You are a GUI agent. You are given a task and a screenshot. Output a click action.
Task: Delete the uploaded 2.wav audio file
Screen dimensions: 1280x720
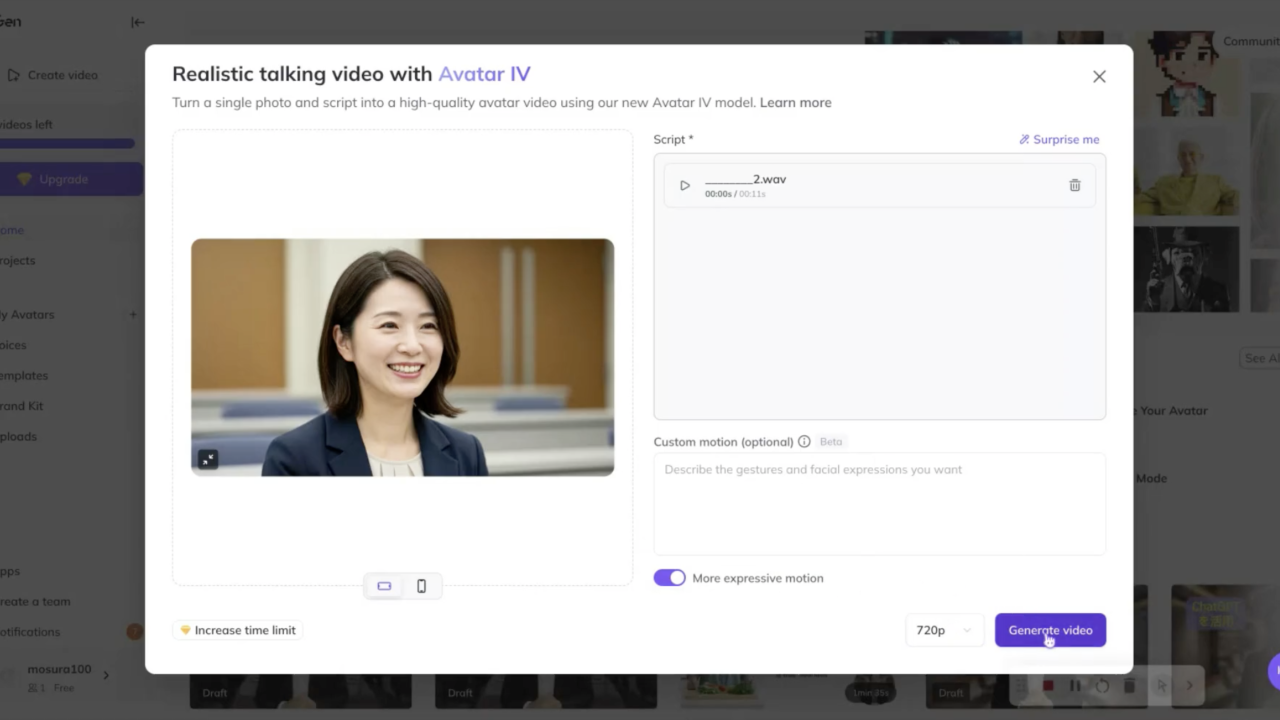[1075, 185]
